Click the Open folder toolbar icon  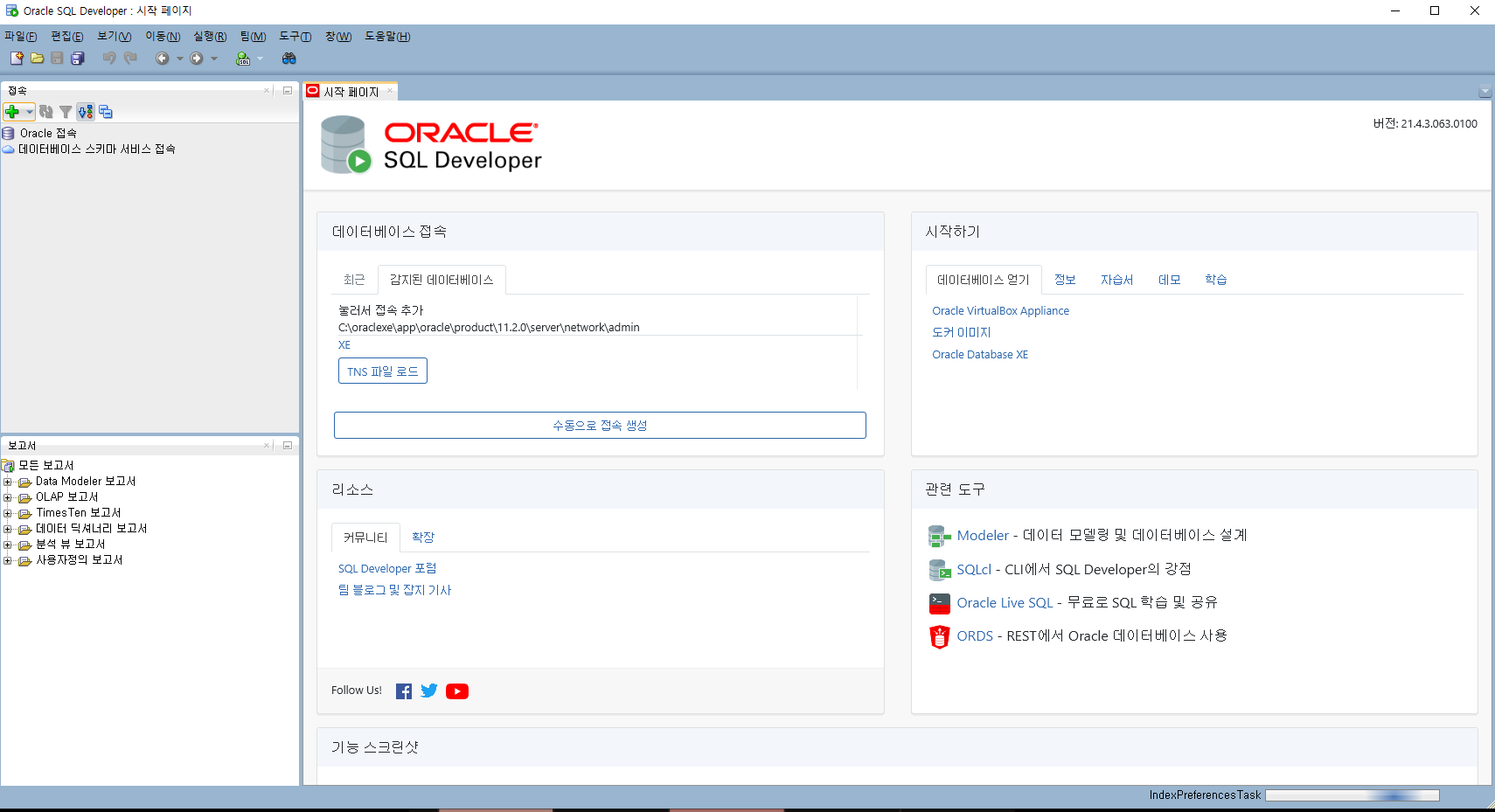click(x=37, y=58)
